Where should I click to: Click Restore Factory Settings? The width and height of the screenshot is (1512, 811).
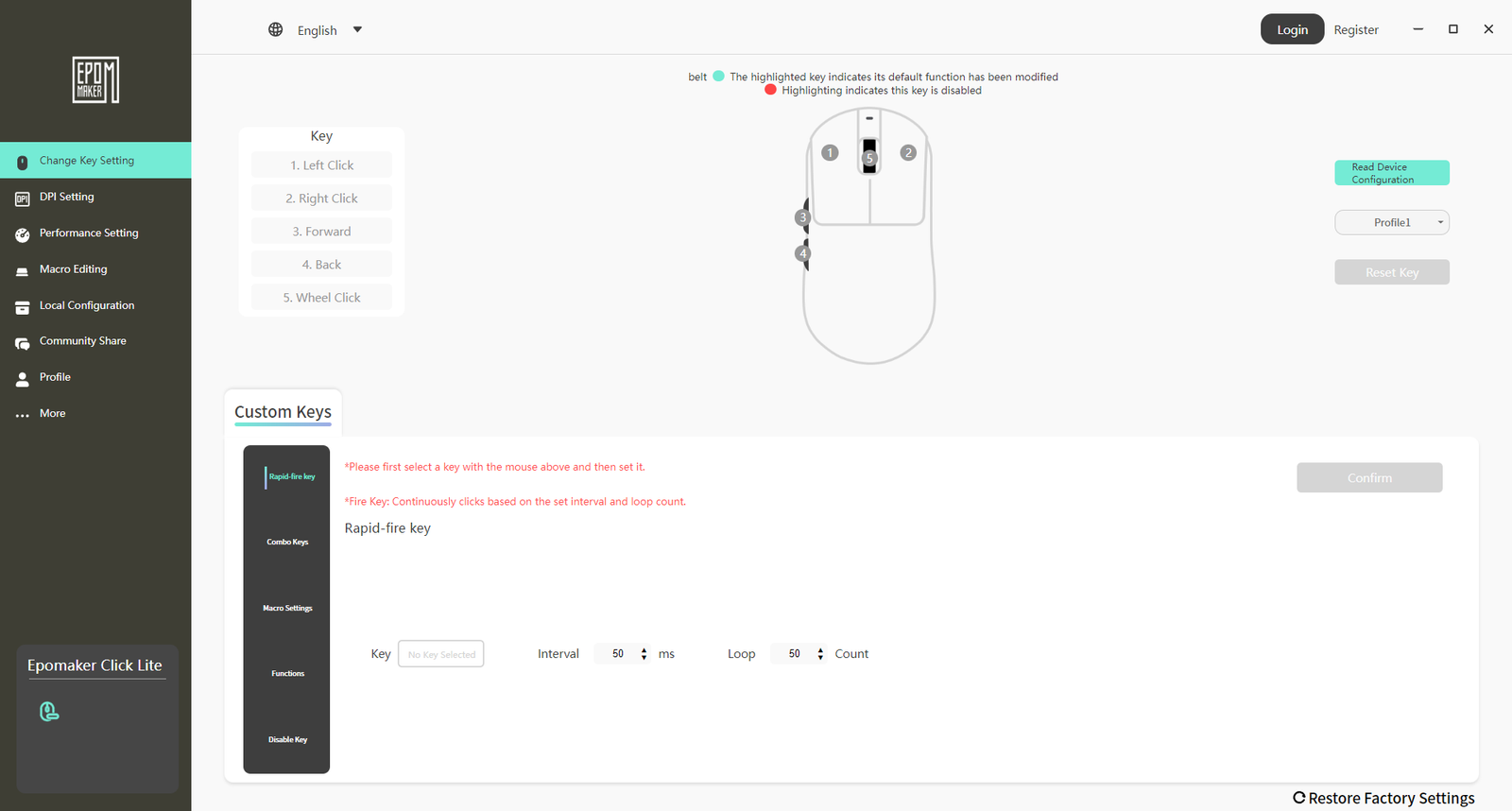tap(1383, 799)
